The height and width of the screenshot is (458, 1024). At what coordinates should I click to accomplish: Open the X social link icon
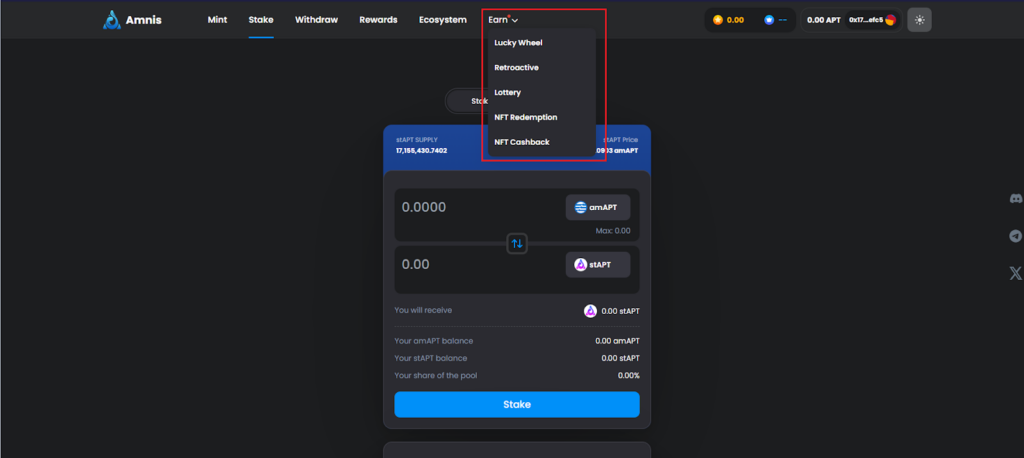point(1016,274)
